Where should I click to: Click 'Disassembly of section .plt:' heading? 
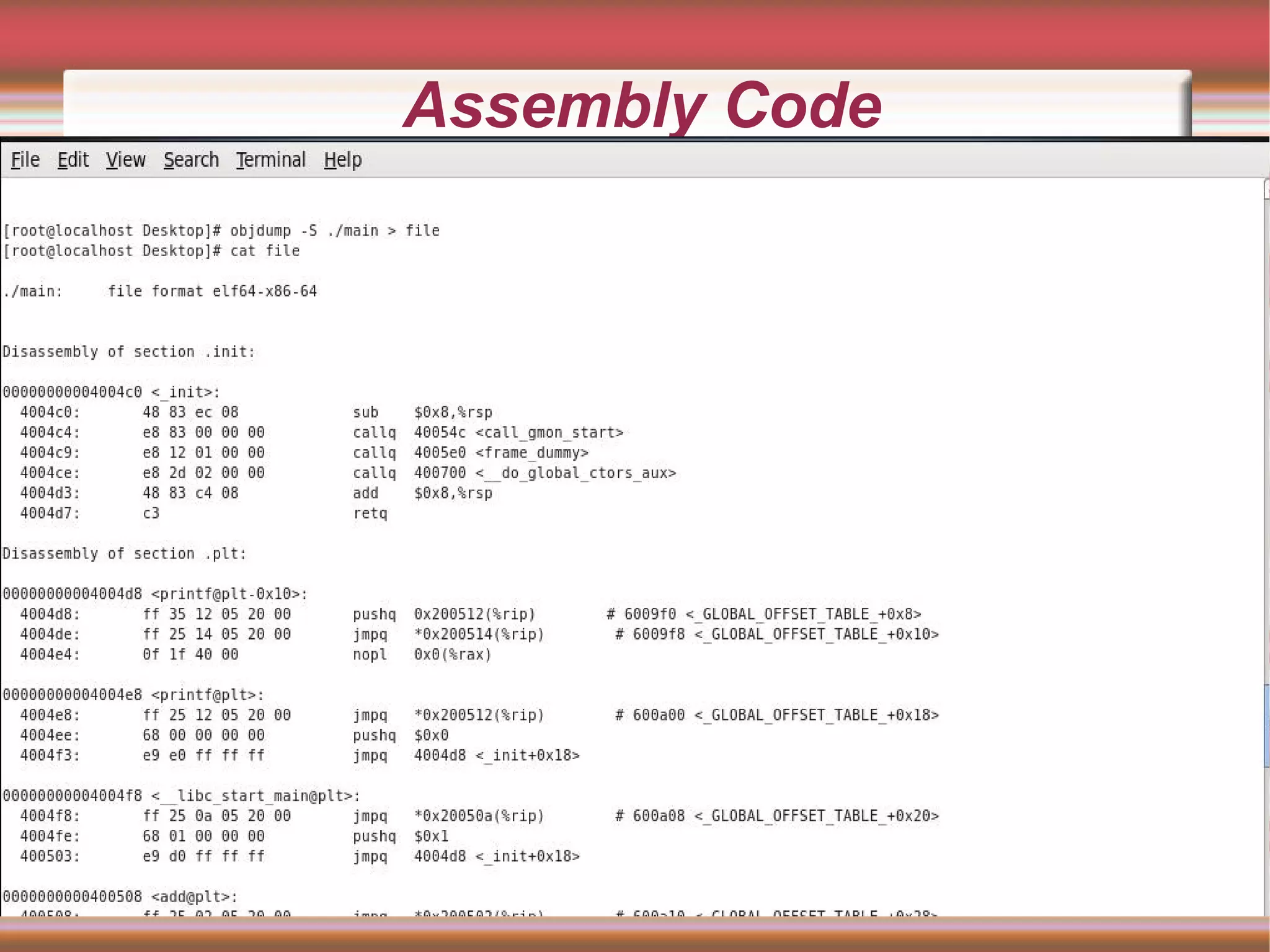125,553
